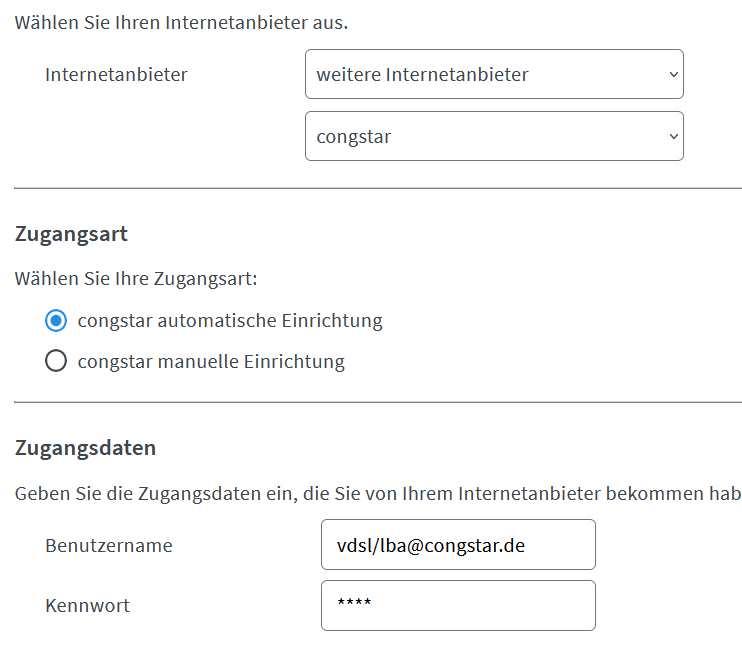
Task: Click the 'Zugangsart' section heading
Action: point(71,235)
